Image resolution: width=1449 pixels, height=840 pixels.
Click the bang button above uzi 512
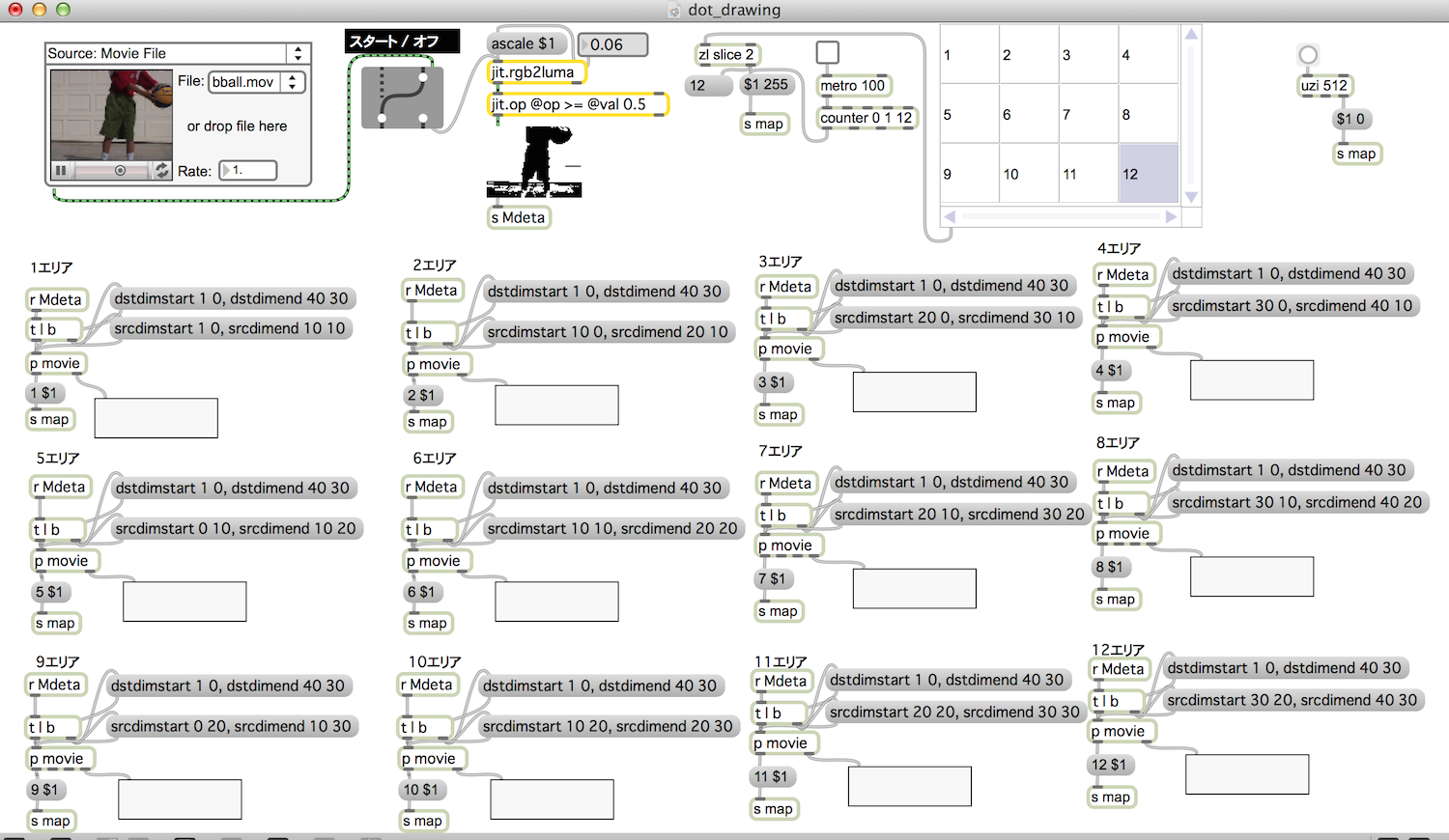click(x=1308, y=55)
